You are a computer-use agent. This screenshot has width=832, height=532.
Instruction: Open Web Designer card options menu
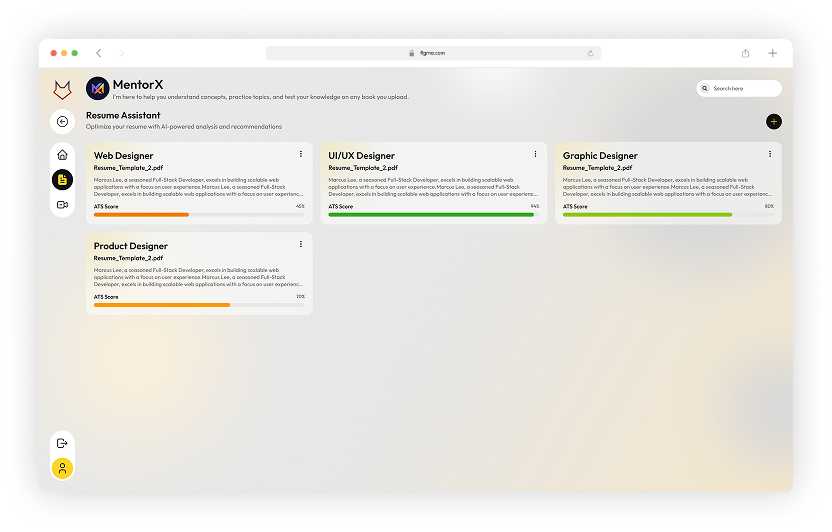click(x=301, y=154)
